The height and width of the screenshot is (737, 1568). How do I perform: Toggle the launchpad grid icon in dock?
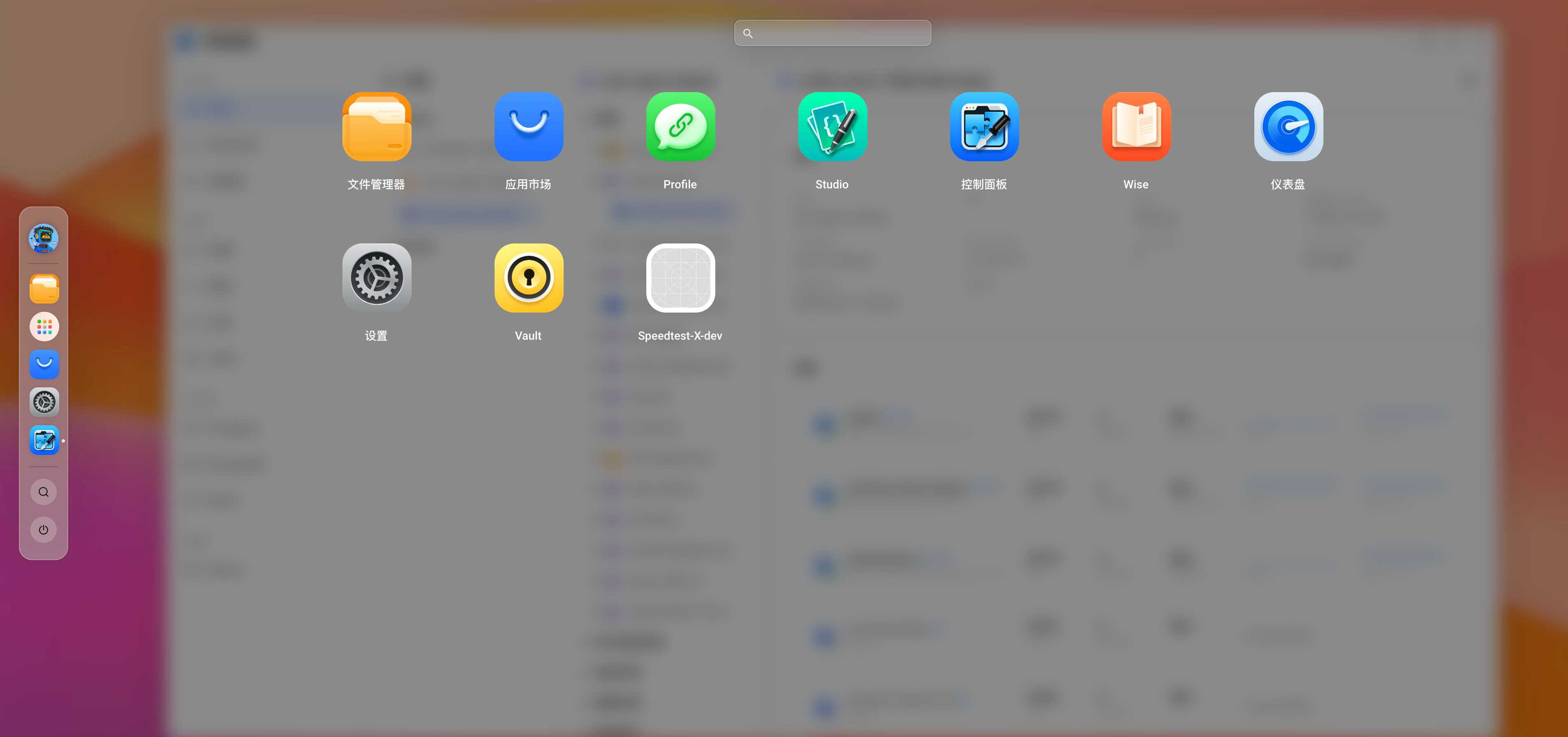pyautogui.click(x=44, y=327)
